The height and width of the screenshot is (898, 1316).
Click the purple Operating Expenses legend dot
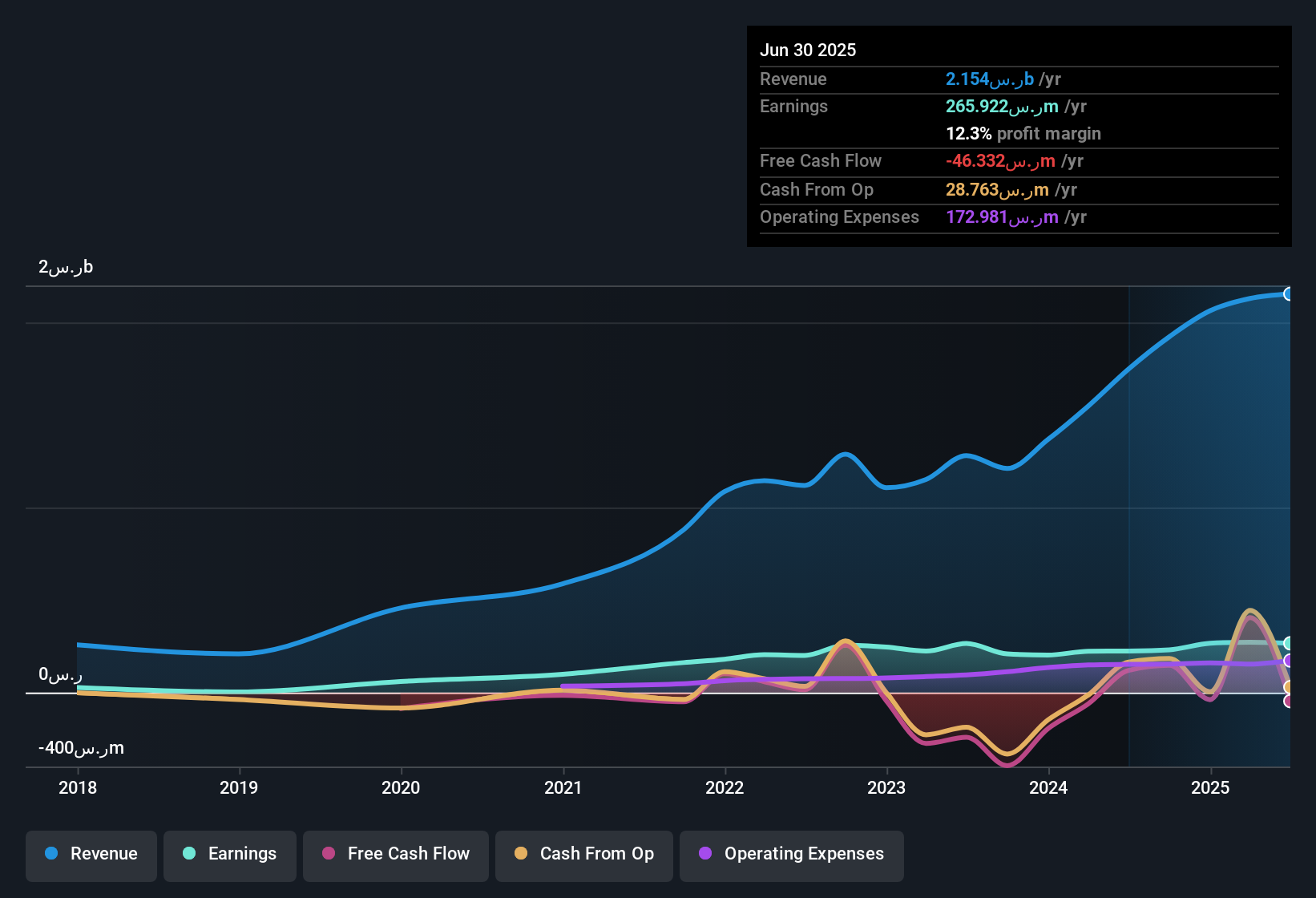(706, 854)
